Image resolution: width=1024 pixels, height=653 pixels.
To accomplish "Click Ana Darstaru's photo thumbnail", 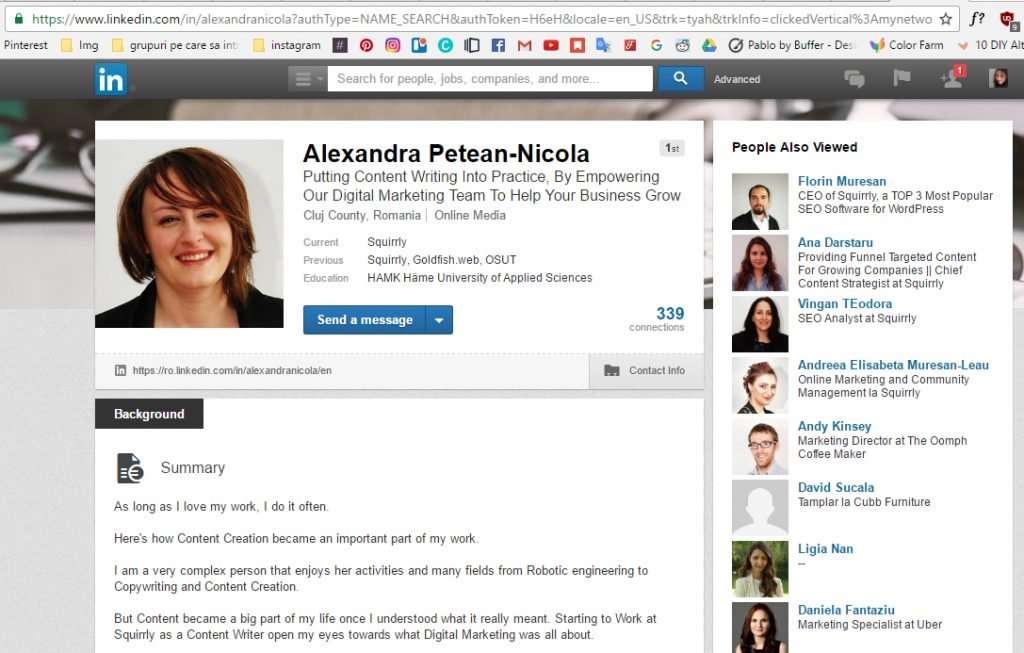I will click(760, 263).
